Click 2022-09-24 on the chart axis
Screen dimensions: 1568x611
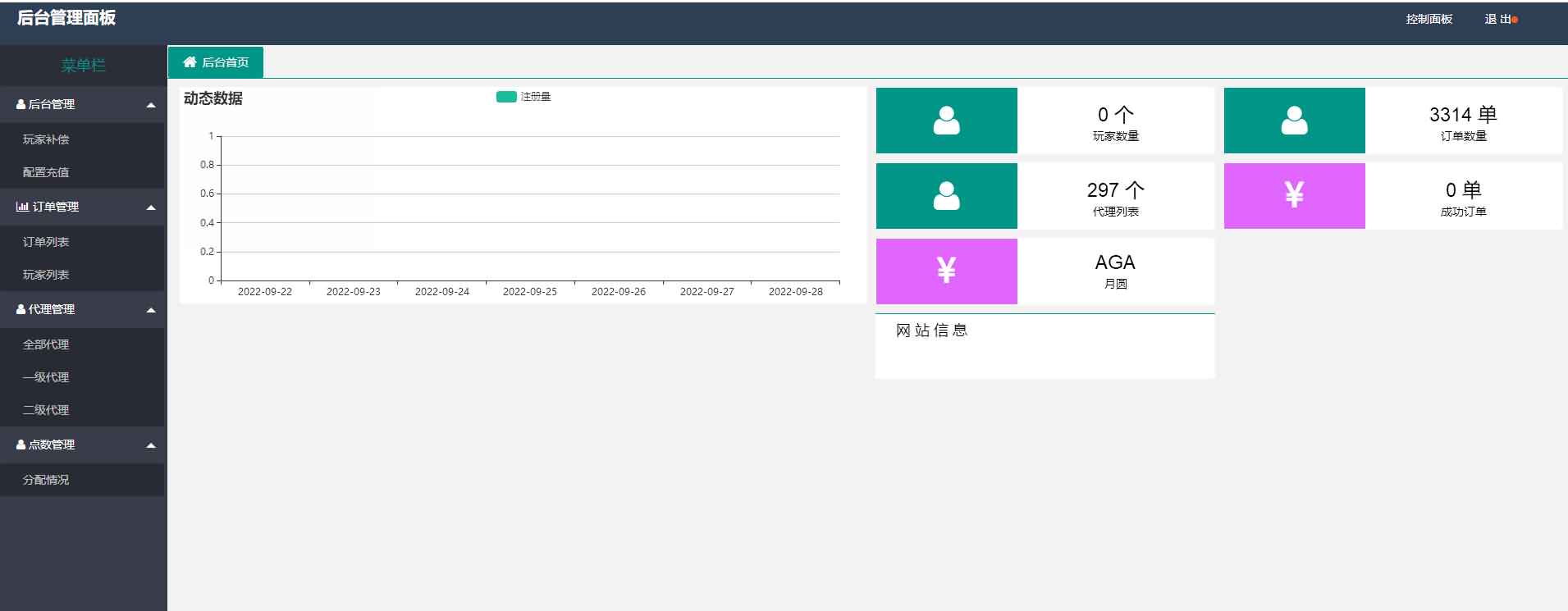pyautogui.click(x=442, y=291)
